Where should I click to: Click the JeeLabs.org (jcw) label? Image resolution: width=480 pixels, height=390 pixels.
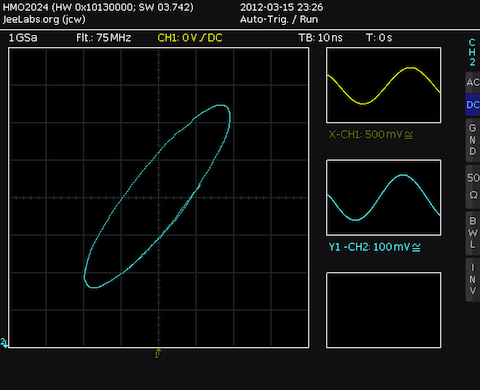pos(44,20)
